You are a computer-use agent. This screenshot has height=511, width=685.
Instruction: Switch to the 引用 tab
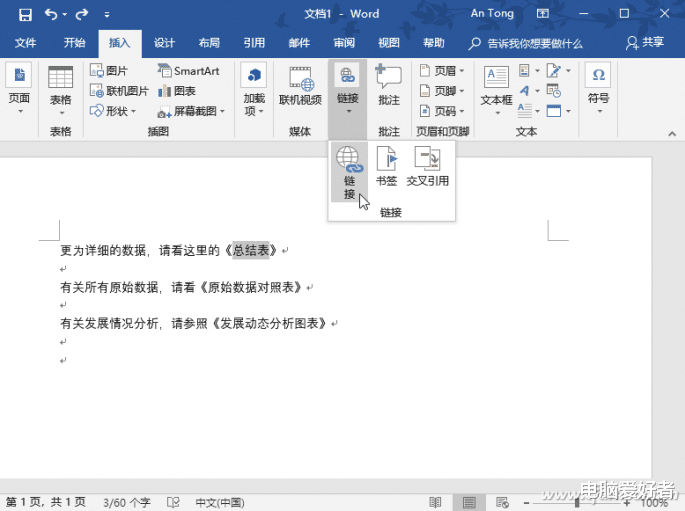pyautogui.click(x=254, y=43)
